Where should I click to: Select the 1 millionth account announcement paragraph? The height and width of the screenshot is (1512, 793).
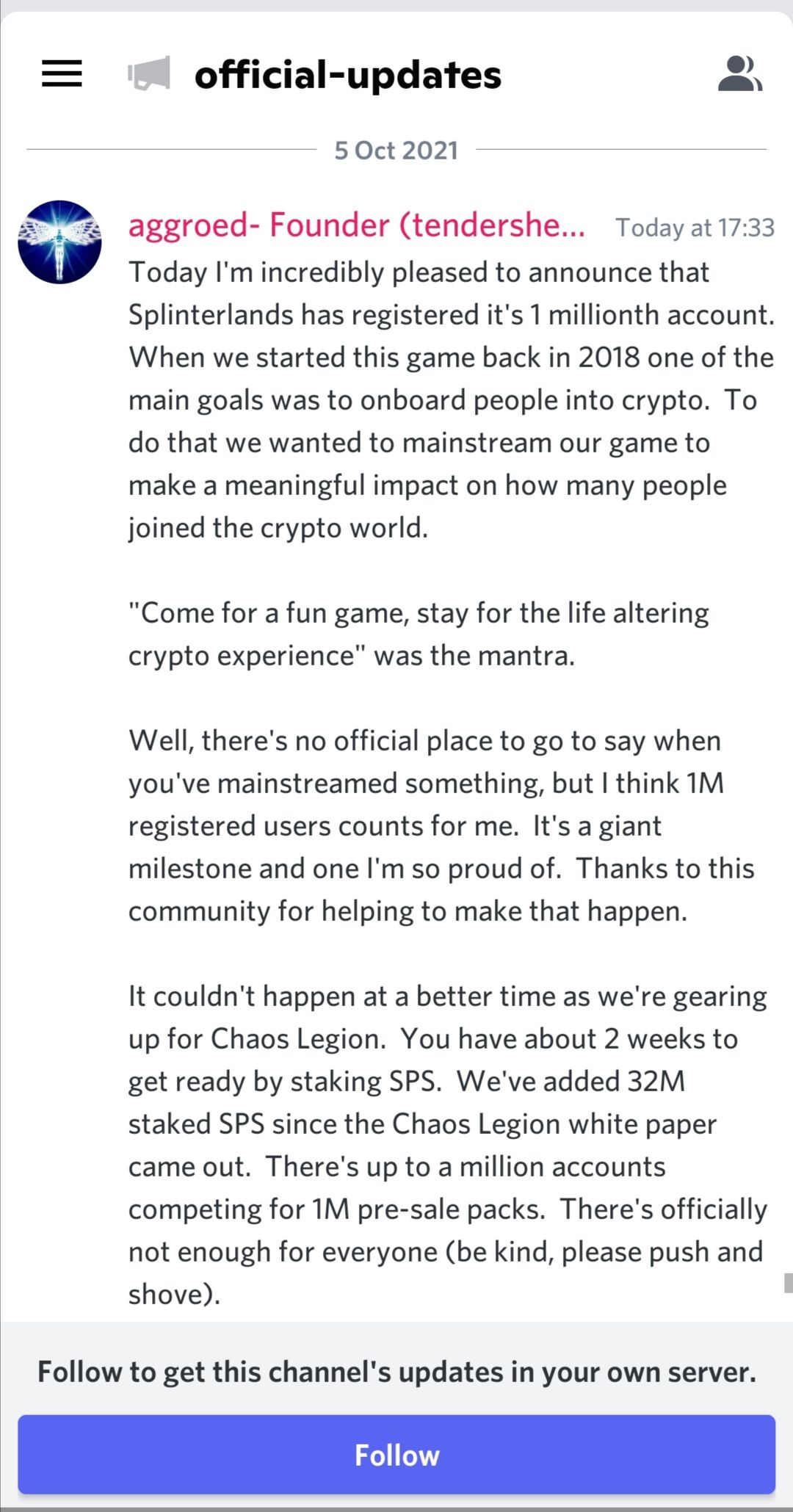[x=451, y=400]
